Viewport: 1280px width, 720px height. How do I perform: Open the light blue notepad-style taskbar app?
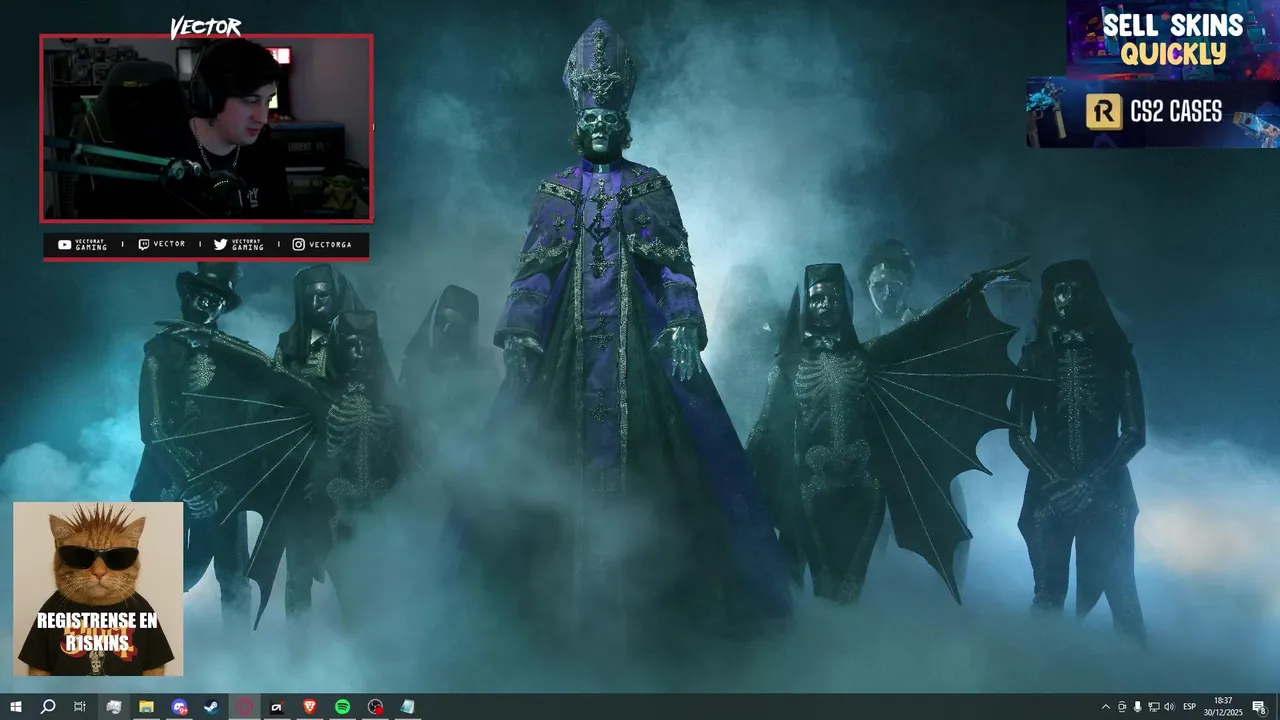click(407, 707)
